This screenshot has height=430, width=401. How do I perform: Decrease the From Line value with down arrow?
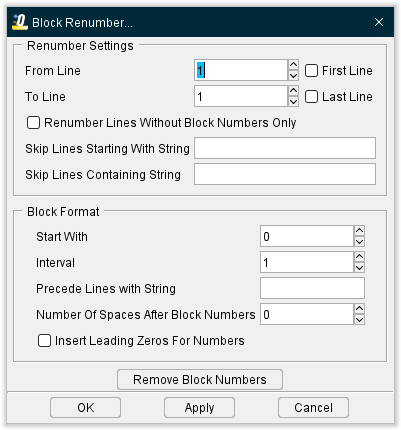point(293,75)
